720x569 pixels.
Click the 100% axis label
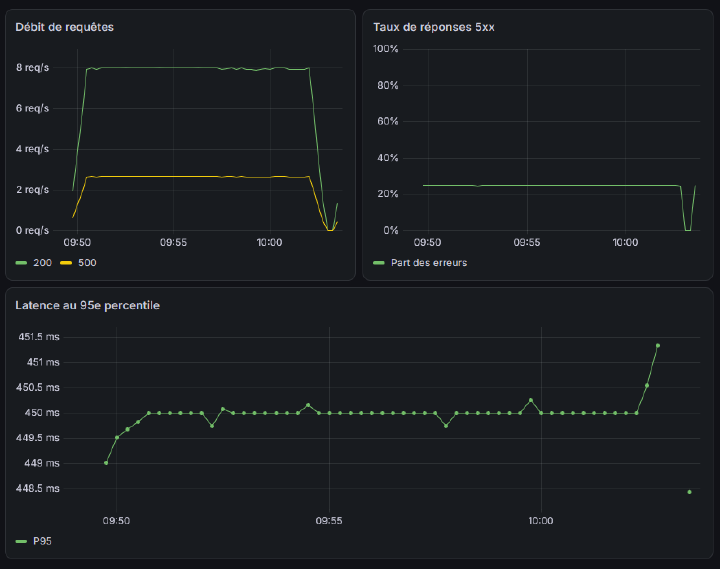point(386,49)
